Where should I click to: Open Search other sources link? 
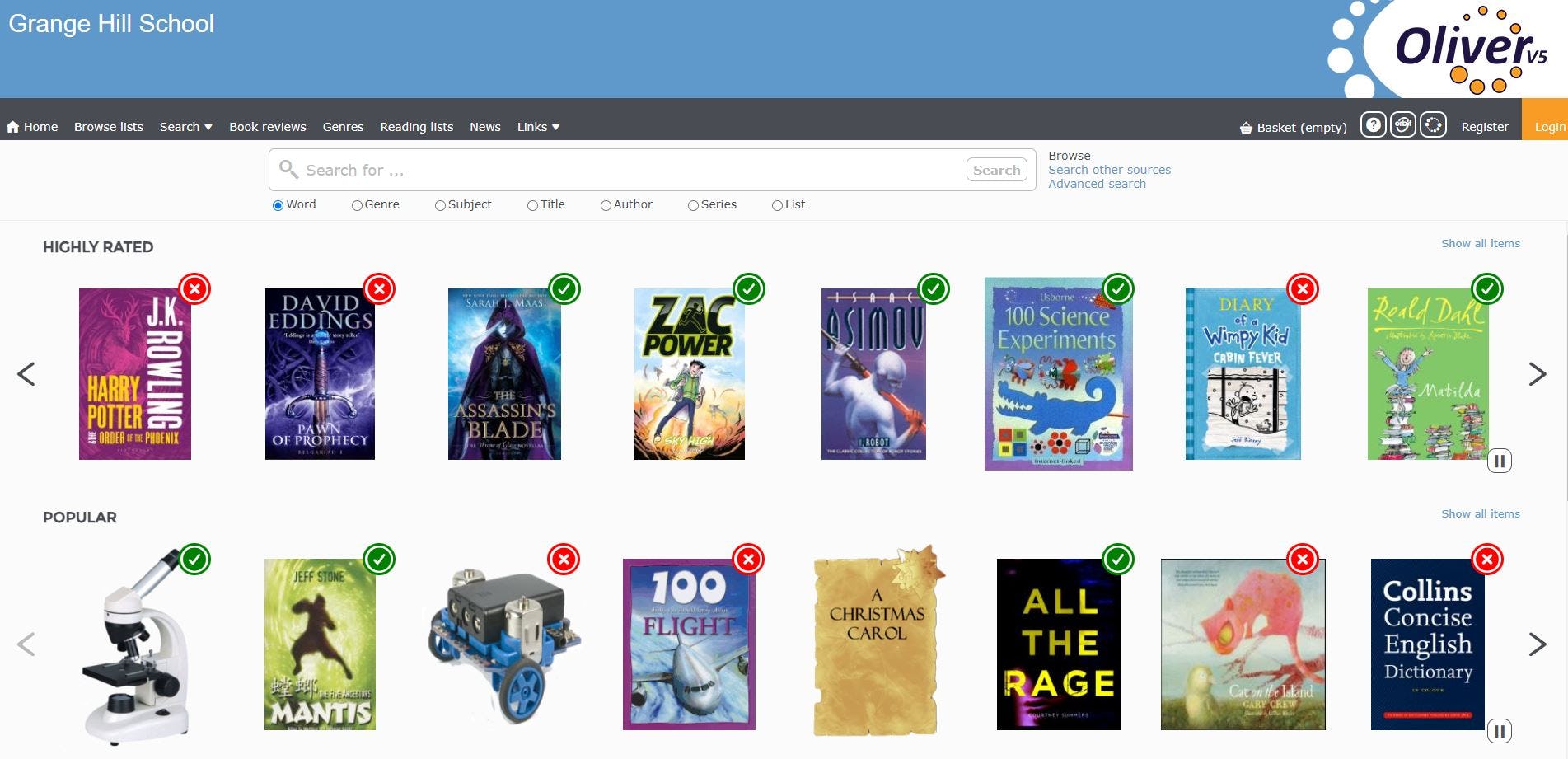(1109, 170)
